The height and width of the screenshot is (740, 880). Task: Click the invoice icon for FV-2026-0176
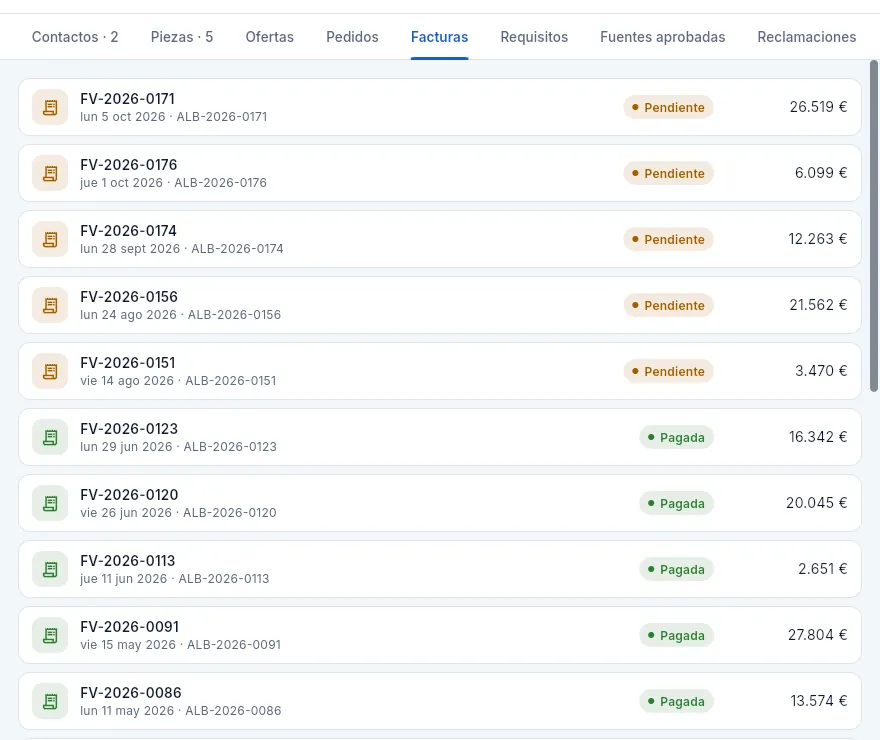(50, 173)
